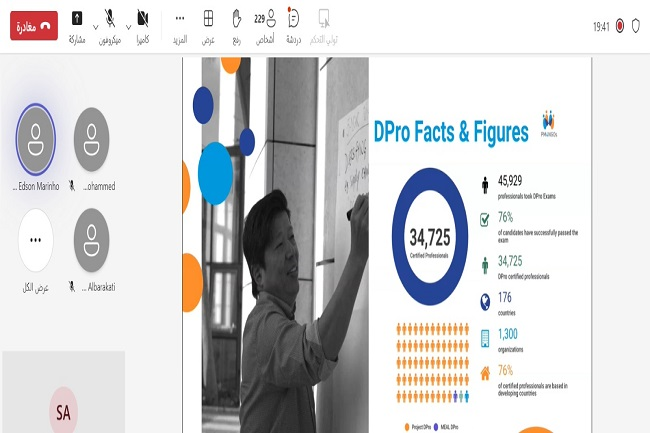Click the building icon beside 1,300

point(485,339)
